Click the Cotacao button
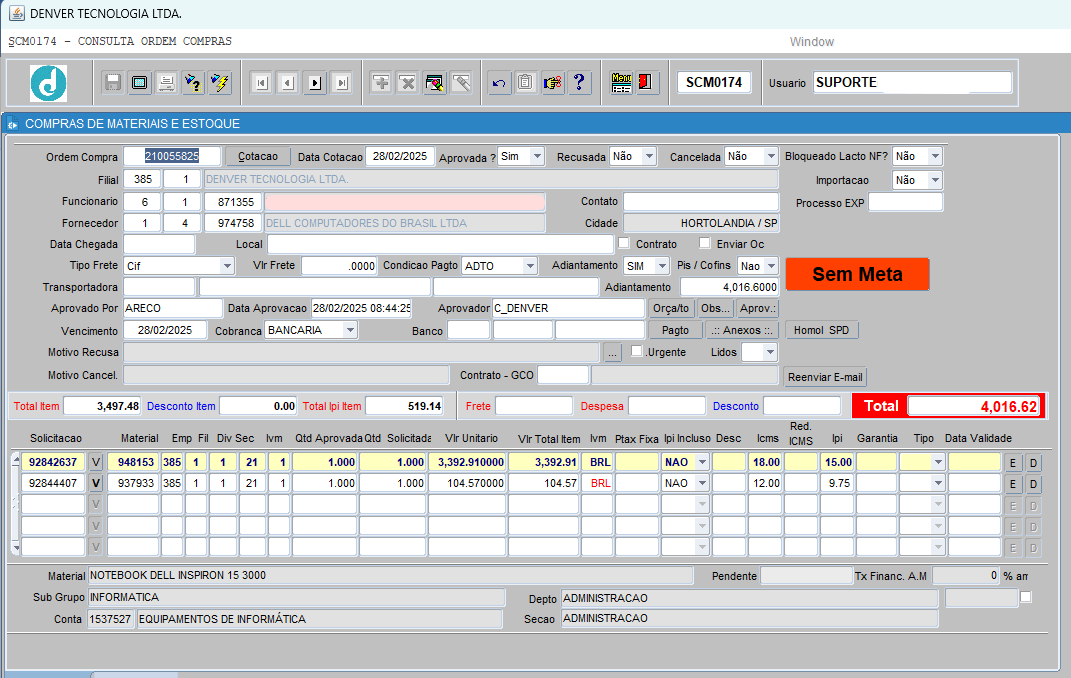The width and height of the screenshot is (1071, 678). point(257,157)
